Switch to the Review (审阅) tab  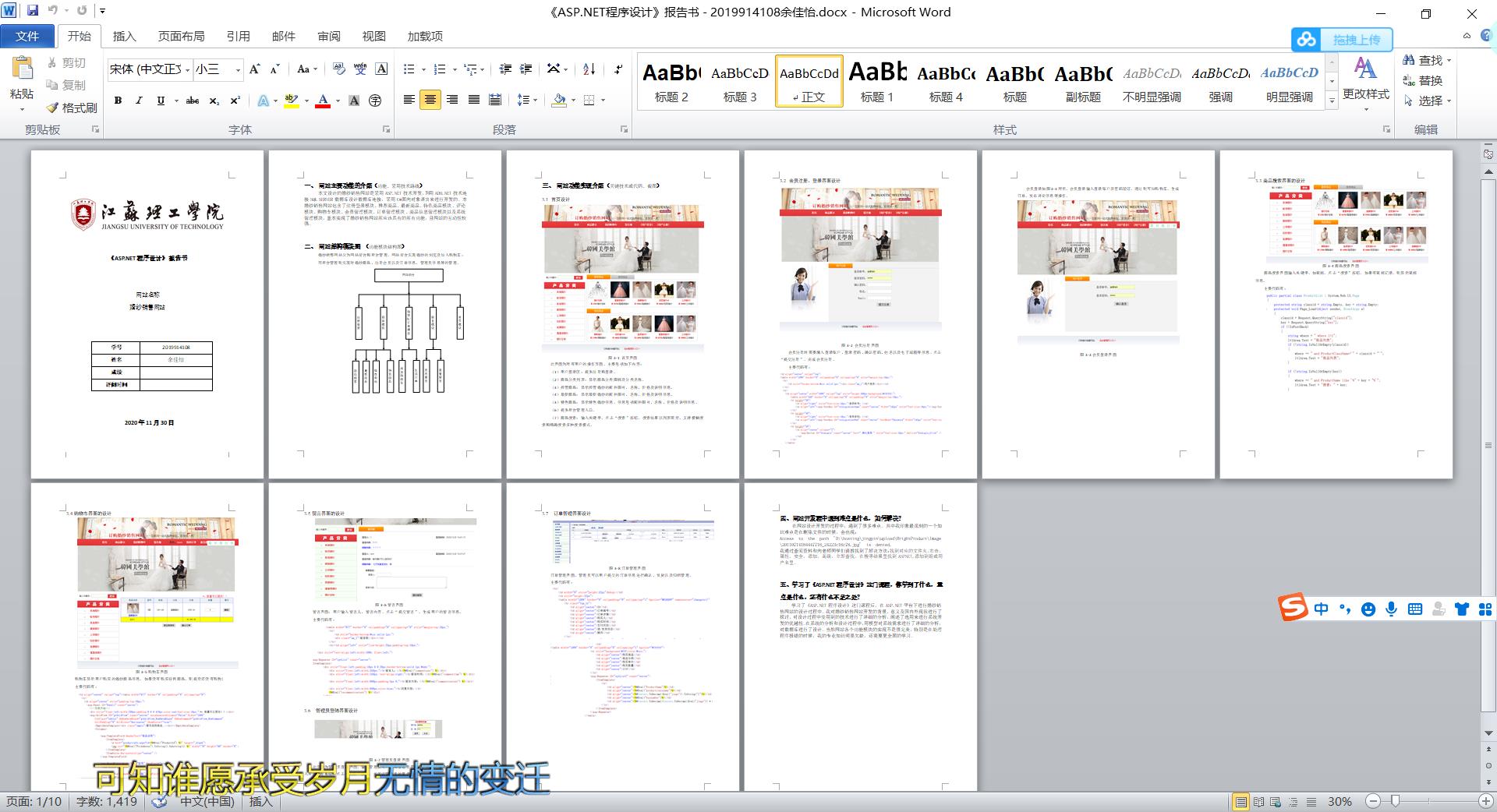point(329,36)
